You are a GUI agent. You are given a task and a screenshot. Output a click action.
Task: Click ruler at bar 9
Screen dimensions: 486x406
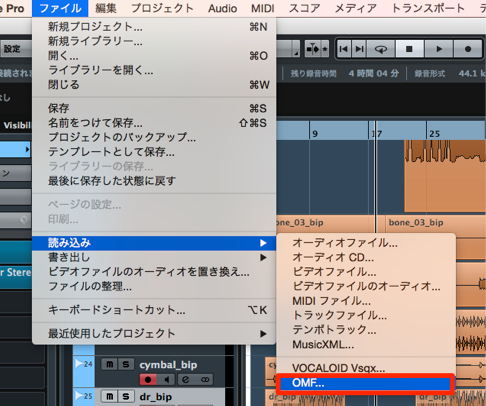[x=315, y=134]
